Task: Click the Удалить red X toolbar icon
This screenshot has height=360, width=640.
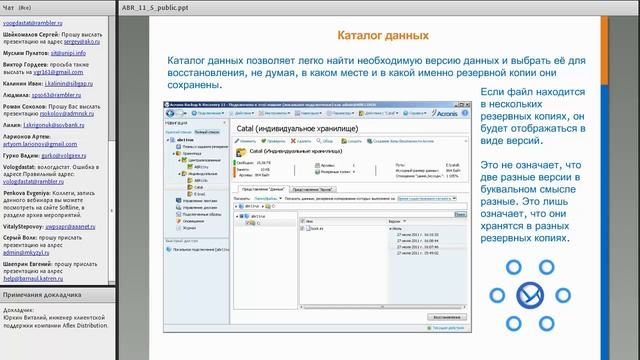Action: tap(293, 141)
